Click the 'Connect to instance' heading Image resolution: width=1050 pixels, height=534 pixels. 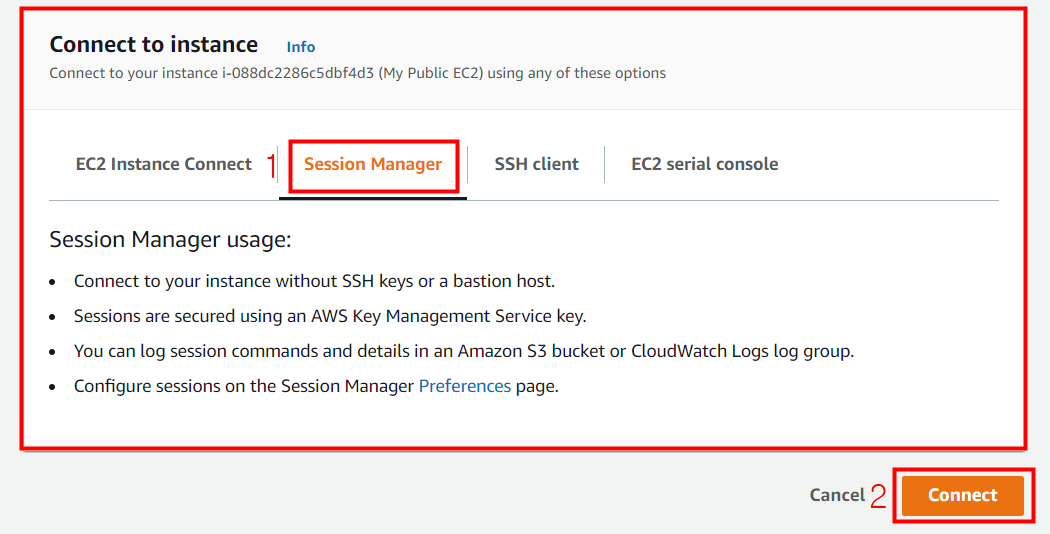coord(153,44)
